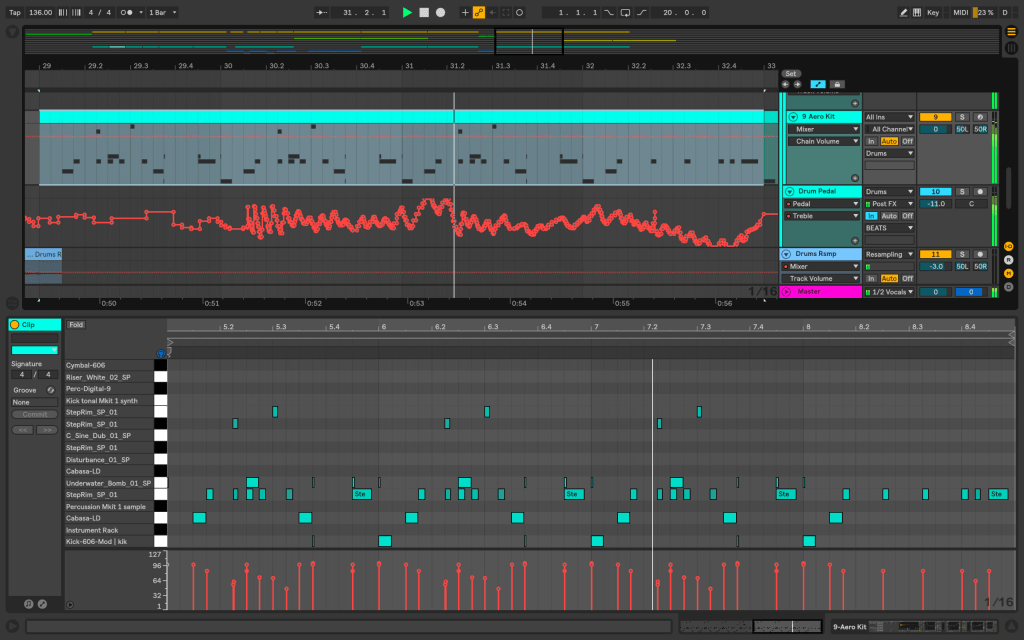Select the Underwater_Bomb_01_SP drum lane
The width and height of the screenshot is (1024, 640).
pyautogui.click(x=108, y=483)
